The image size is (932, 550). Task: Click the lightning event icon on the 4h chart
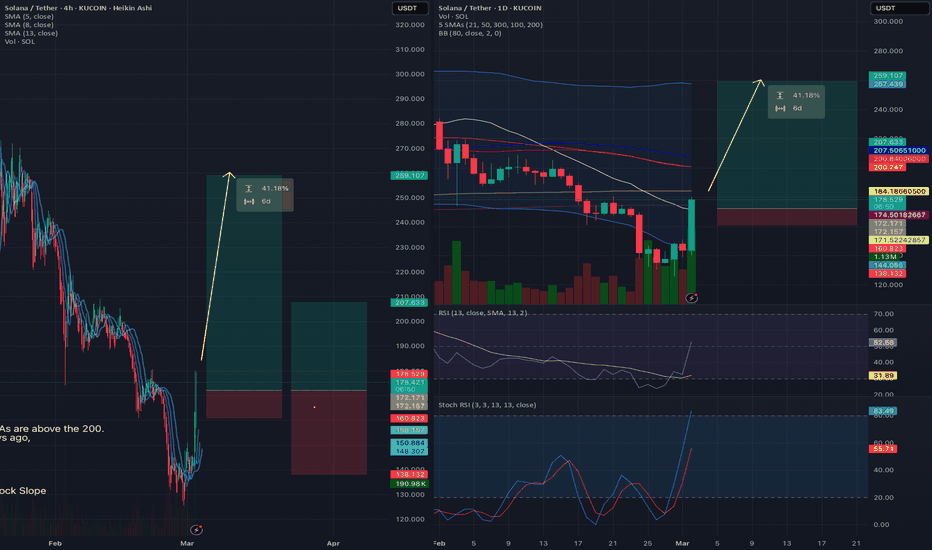(x=196, y=529)
